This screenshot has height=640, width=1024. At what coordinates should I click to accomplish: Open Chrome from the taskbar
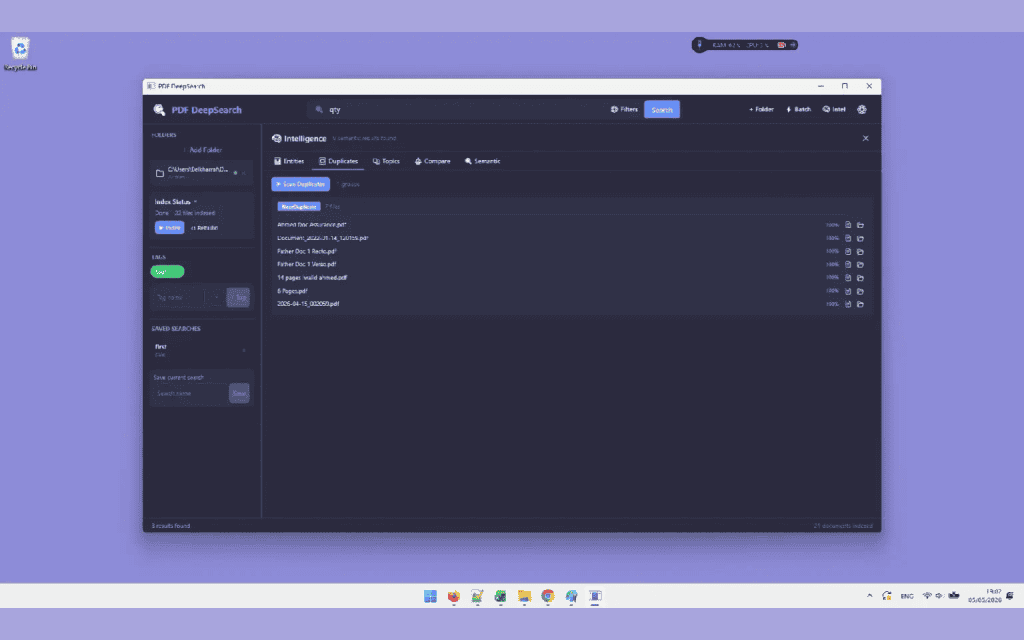tap(547, 596)
